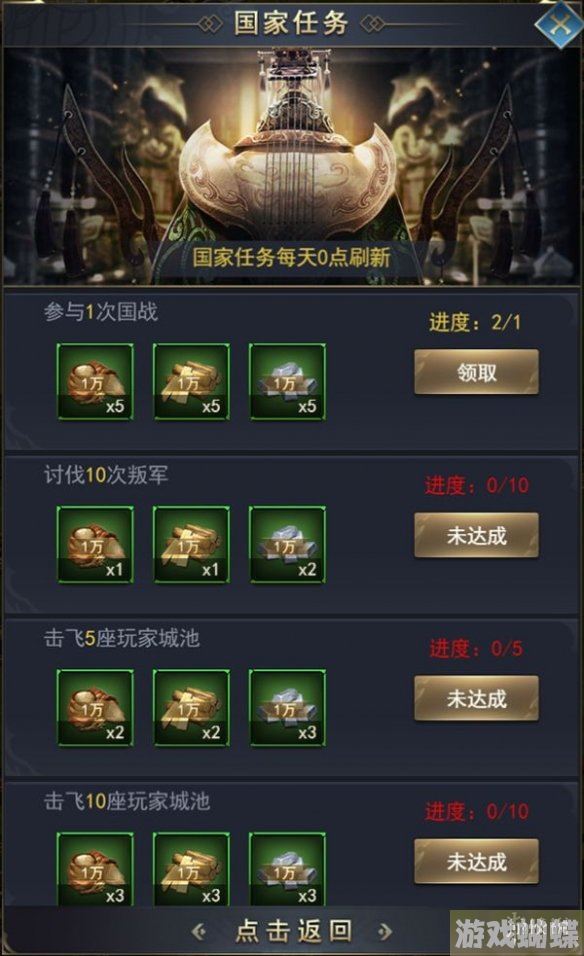Image resolution: width=584 pixels, height=956 pixels.
Task: Click 未达成 button for 讨伐10次叛军
Action: point(476,535)
